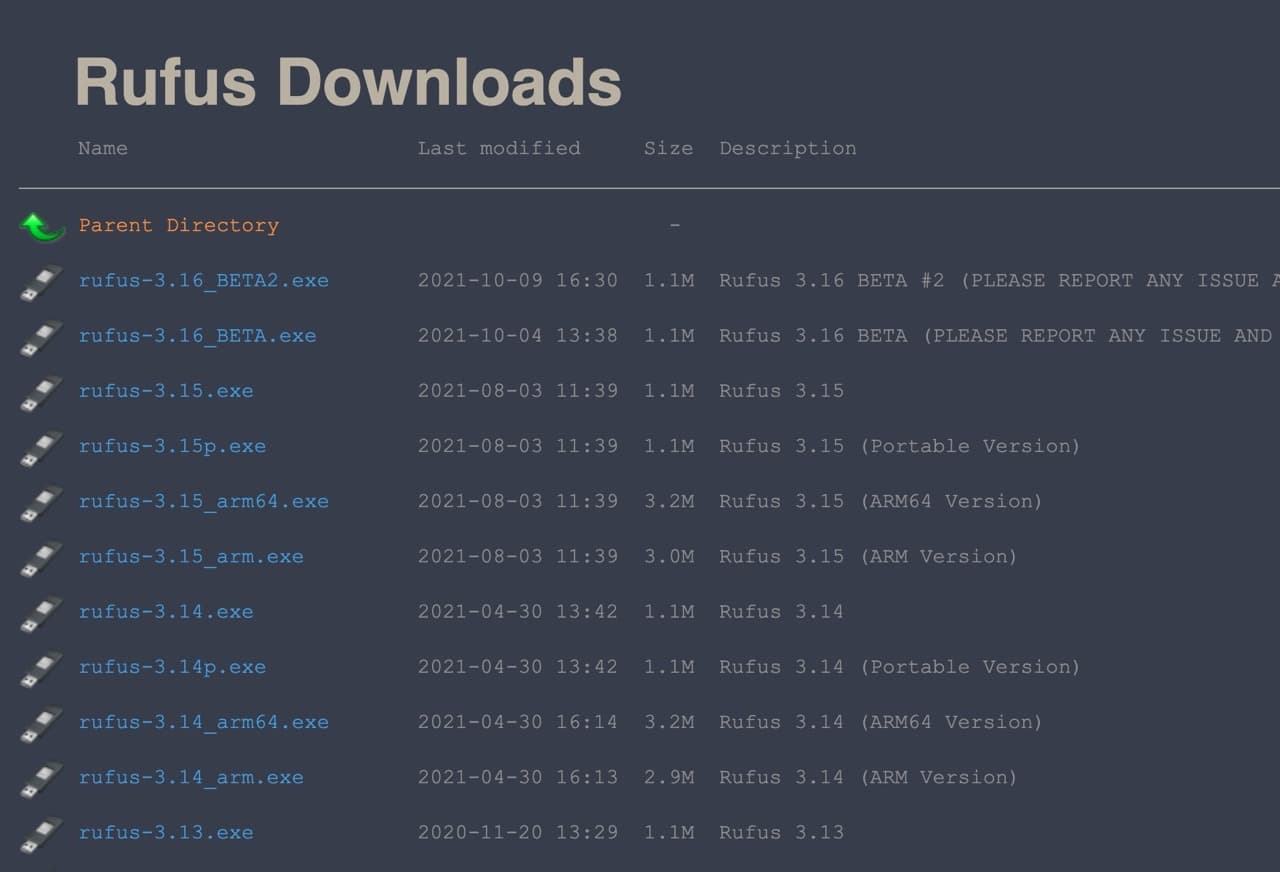Open the rufus-3.13.exe link
The height and width of the screenshot is (872, 1280).
166,832
